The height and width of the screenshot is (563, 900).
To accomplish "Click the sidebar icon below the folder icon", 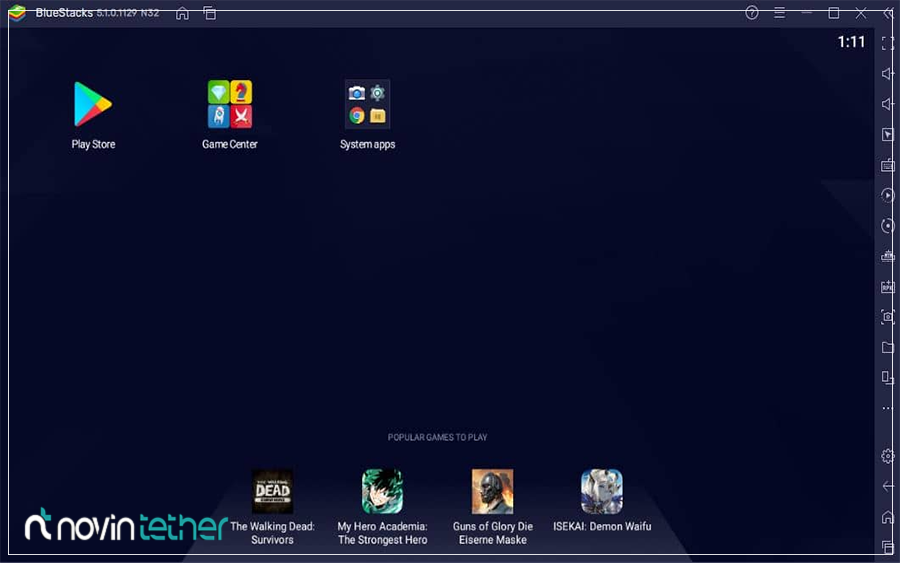I will tap(887, 378).
